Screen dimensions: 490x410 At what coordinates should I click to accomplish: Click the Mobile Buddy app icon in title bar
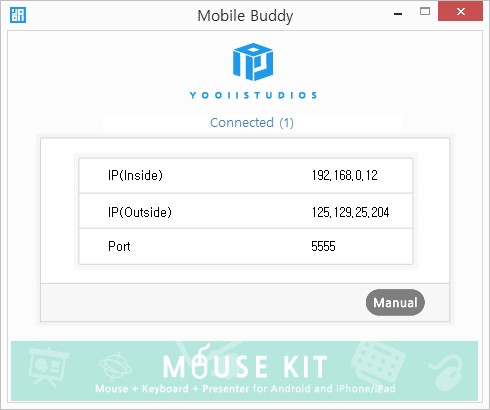click(18, 15)
